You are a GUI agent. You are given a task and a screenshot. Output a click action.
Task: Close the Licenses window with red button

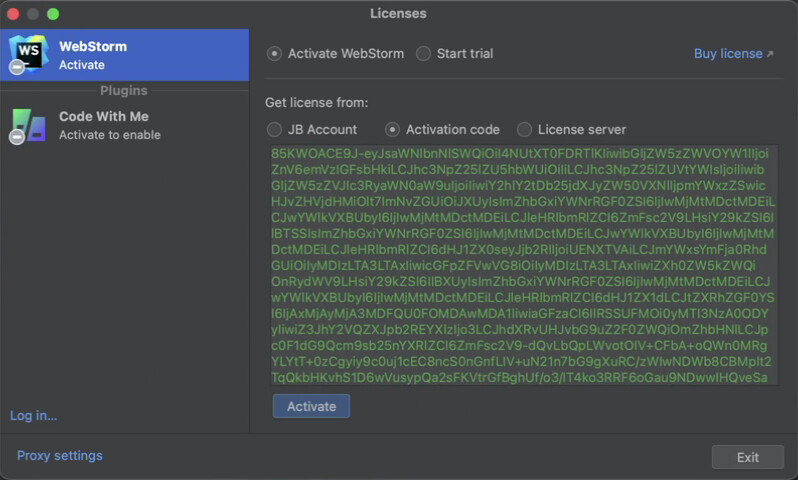click(13, 14)
